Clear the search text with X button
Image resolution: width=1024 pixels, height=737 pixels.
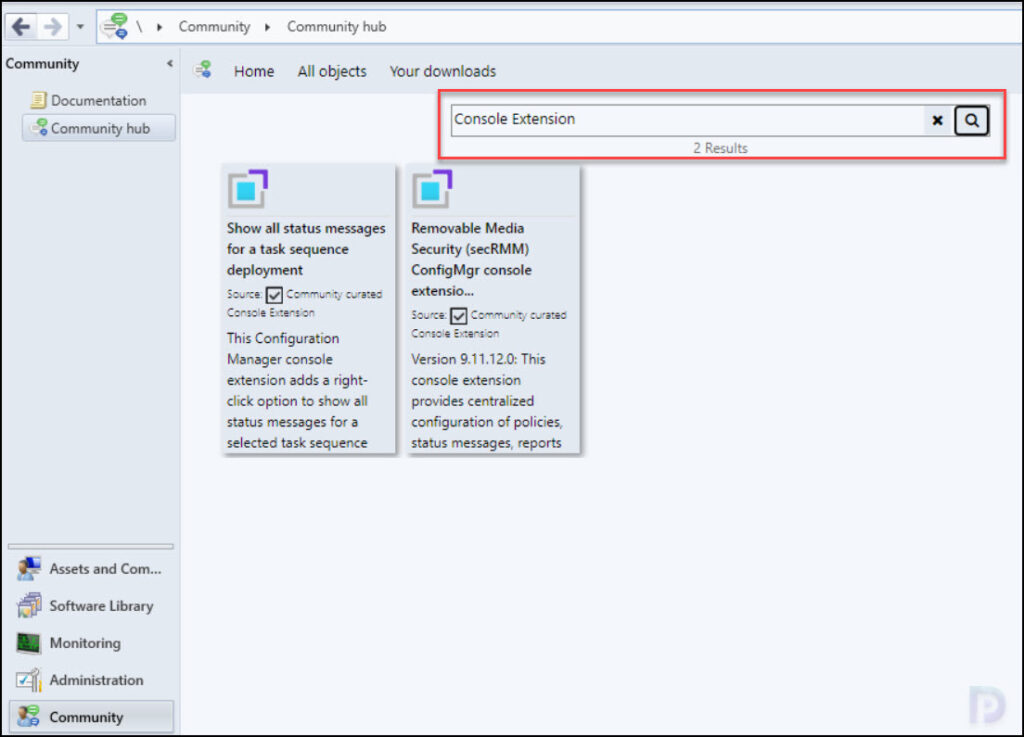pos(938,120)
